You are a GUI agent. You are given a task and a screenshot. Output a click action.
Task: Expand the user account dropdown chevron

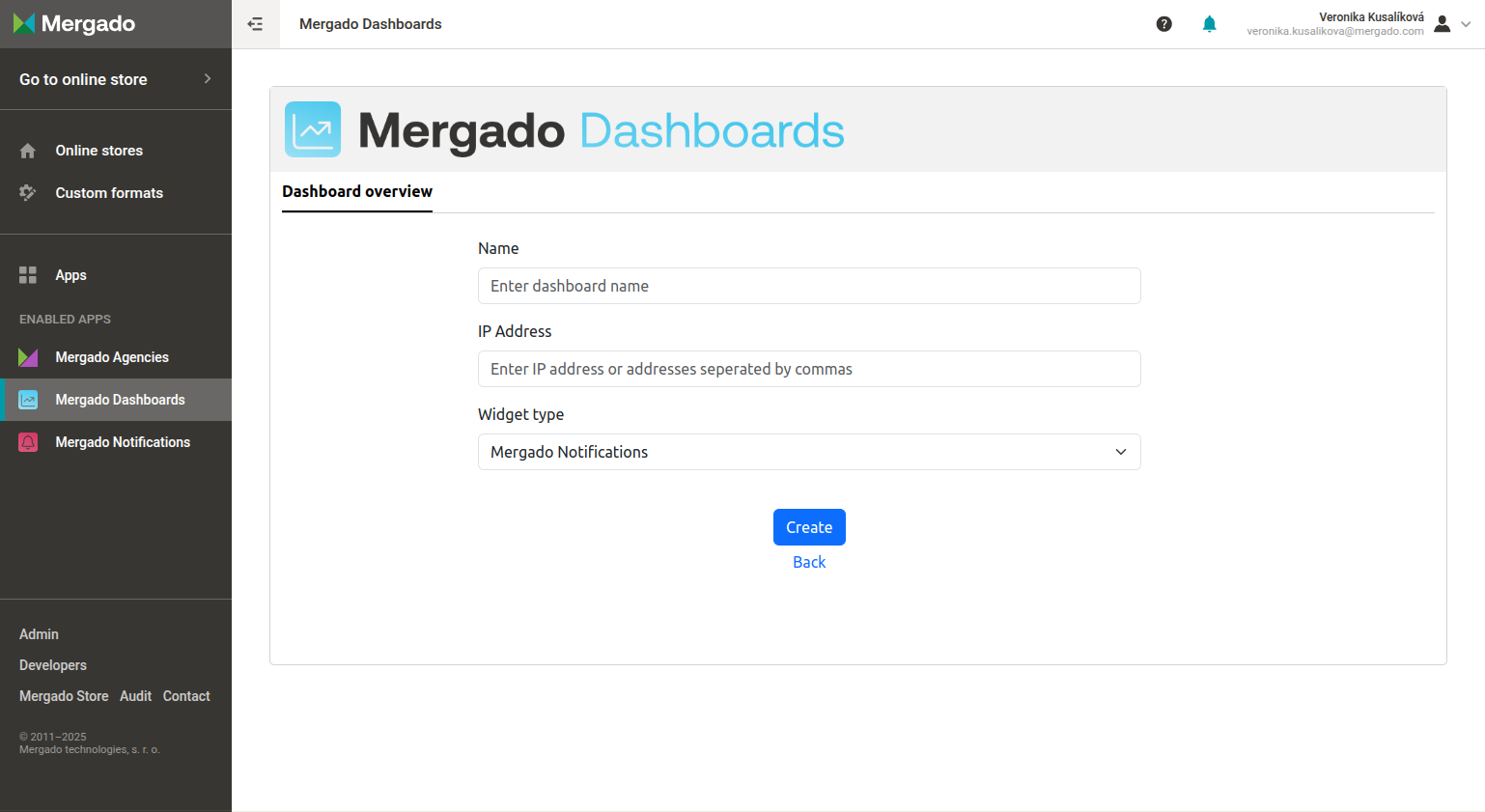[1466, 24]
